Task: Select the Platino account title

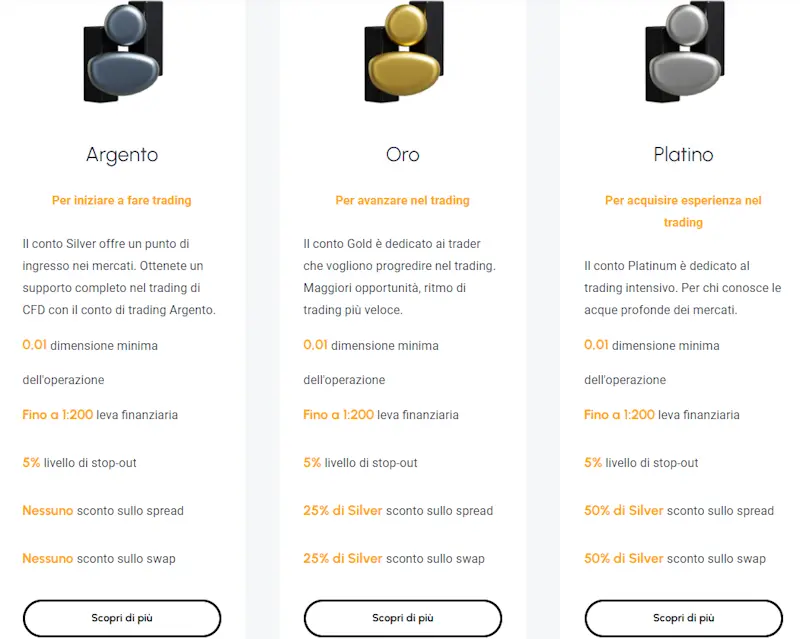Action: pos(683,154)
